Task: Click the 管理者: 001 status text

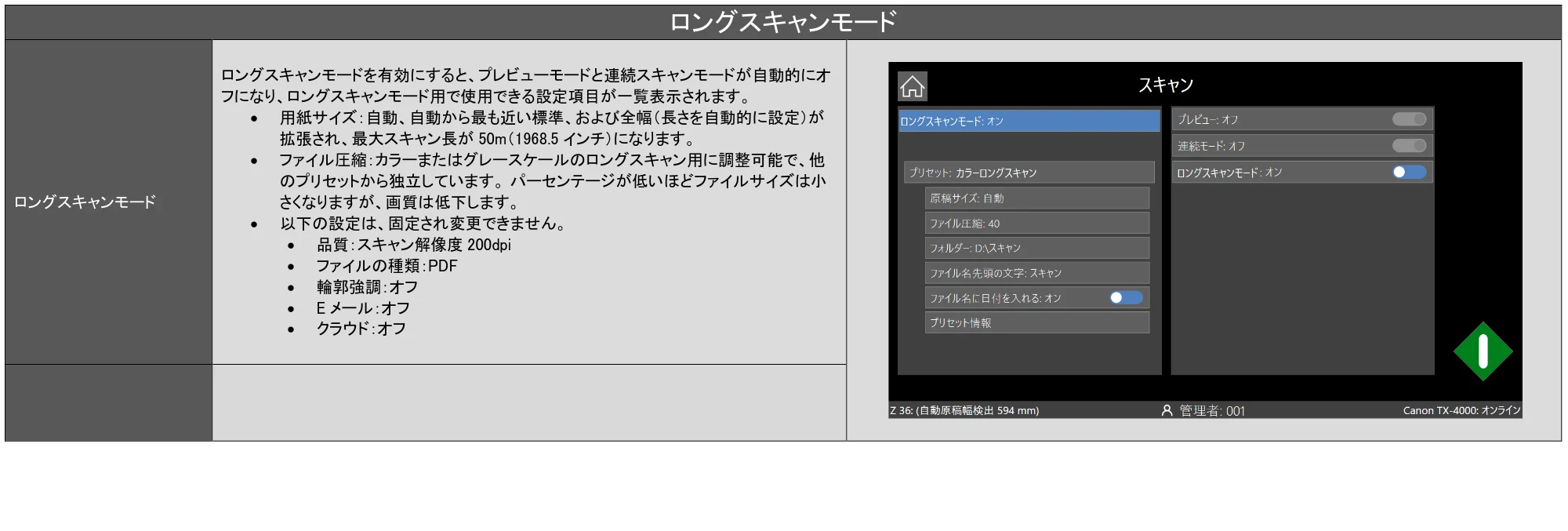Action: [x=1212, y=410]
